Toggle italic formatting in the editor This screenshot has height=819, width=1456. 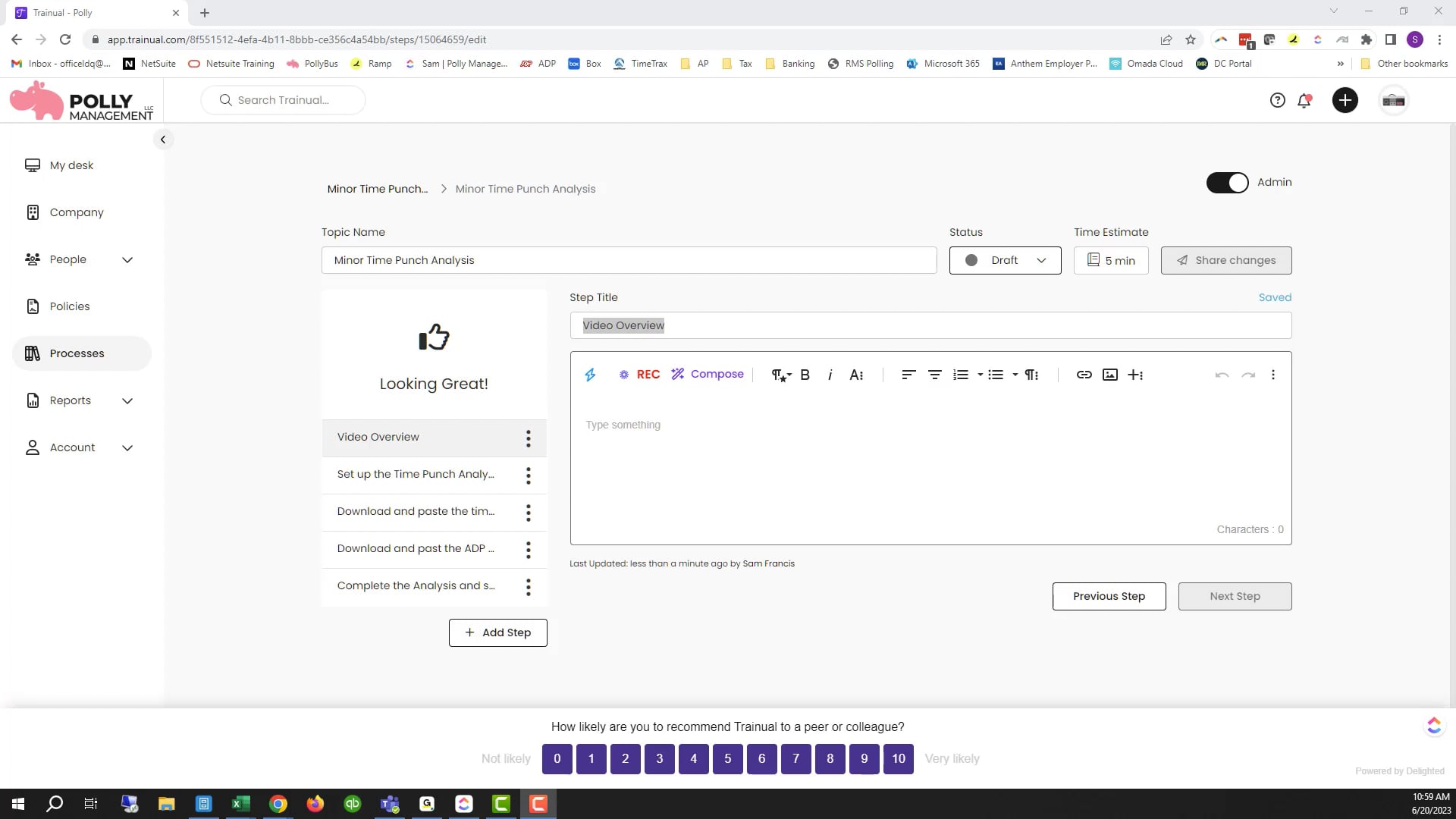pos(830,375)
